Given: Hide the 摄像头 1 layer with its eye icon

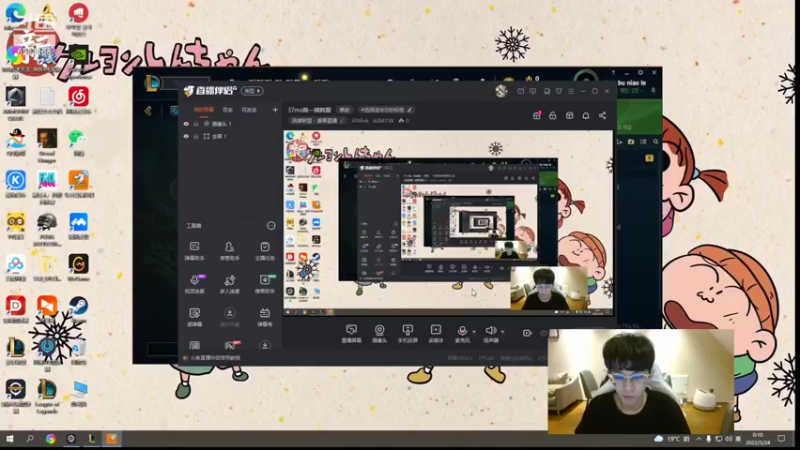Looking at the screenshot, I should tap(186, 124).
